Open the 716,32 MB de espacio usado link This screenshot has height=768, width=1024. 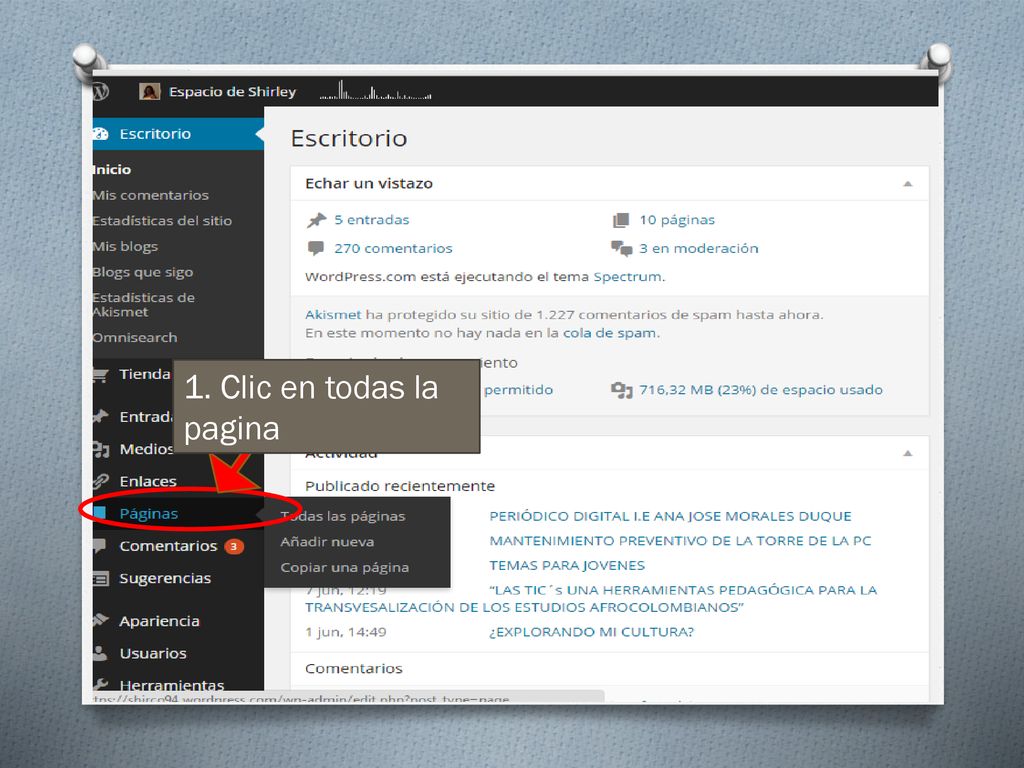coord(761,390)
